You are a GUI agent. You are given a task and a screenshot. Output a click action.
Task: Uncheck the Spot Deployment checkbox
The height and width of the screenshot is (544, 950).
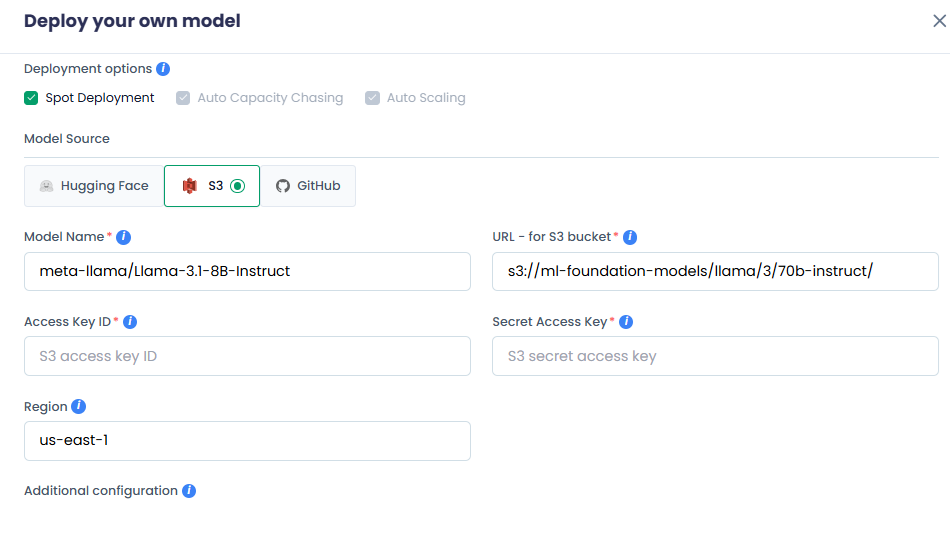31,98
